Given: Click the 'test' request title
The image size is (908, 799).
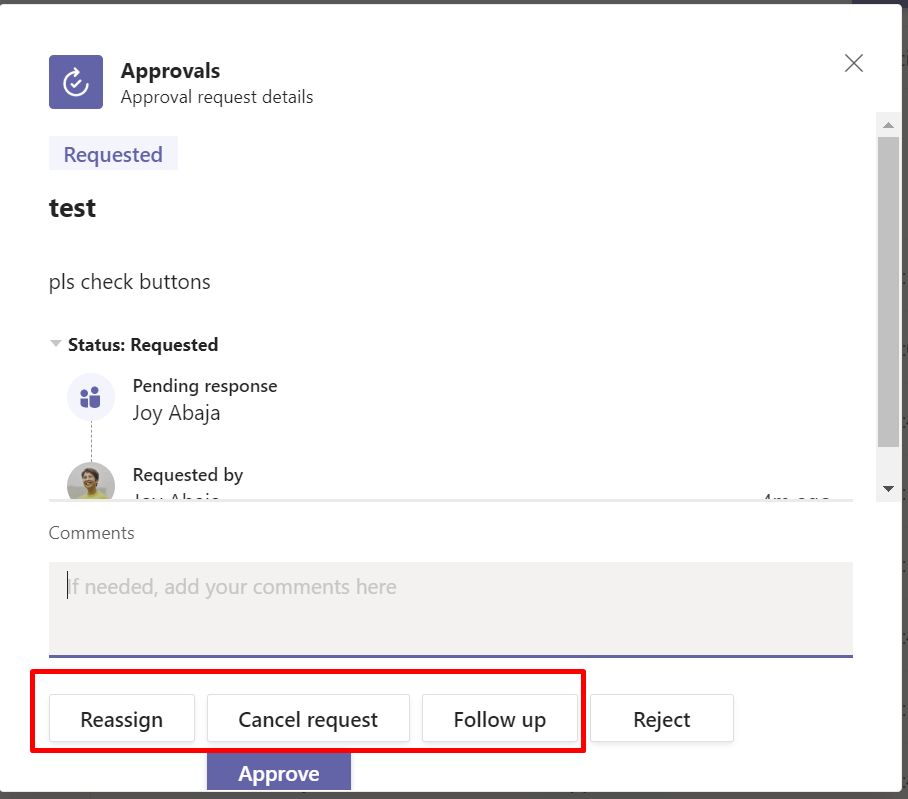Looking at the screenshot, I should point(72,208).
